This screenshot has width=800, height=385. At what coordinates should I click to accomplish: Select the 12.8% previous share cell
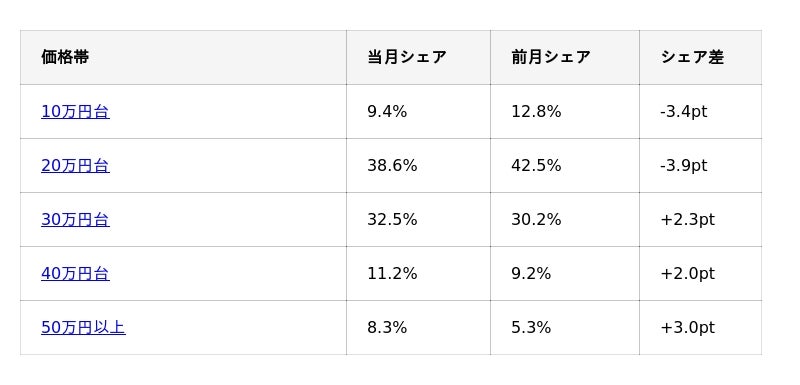click(565, 112)
